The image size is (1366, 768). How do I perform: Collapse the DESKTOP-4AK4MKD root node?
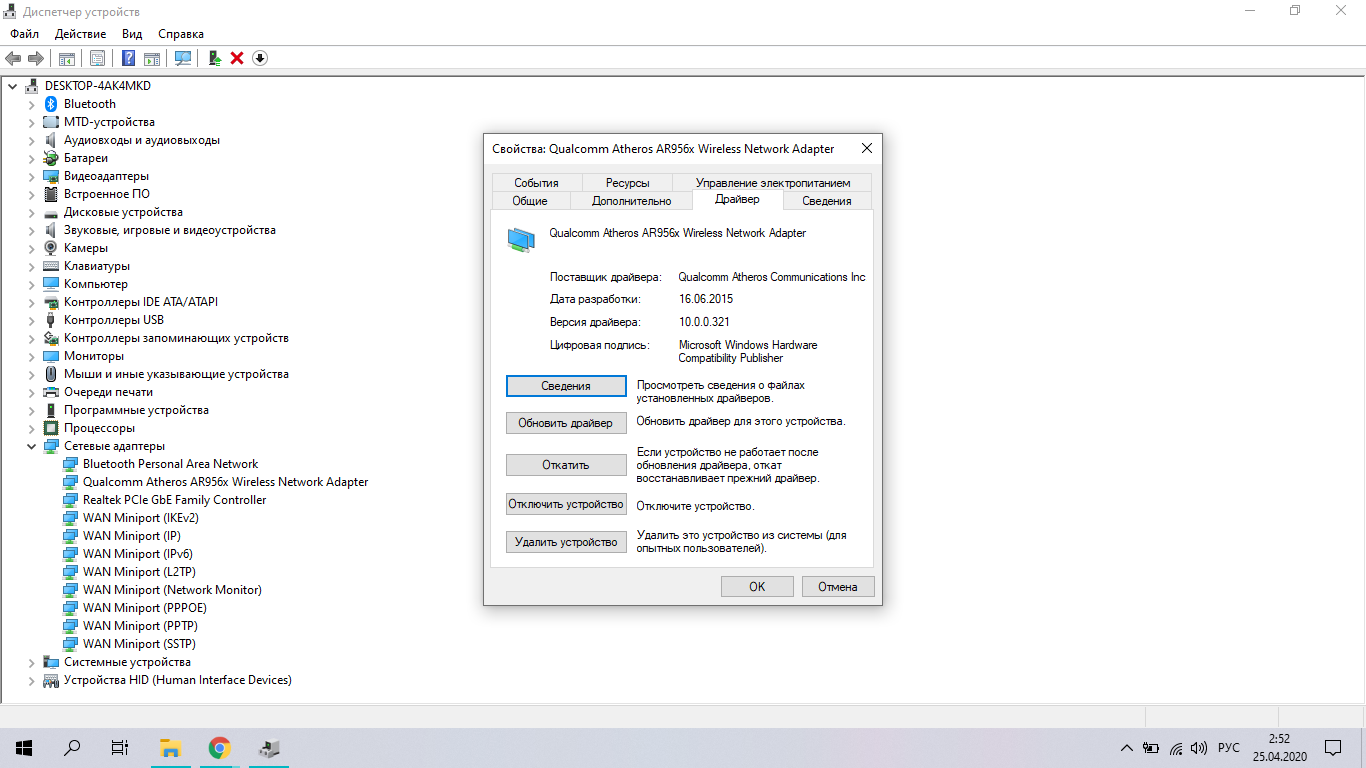click(x=12, y=86)
